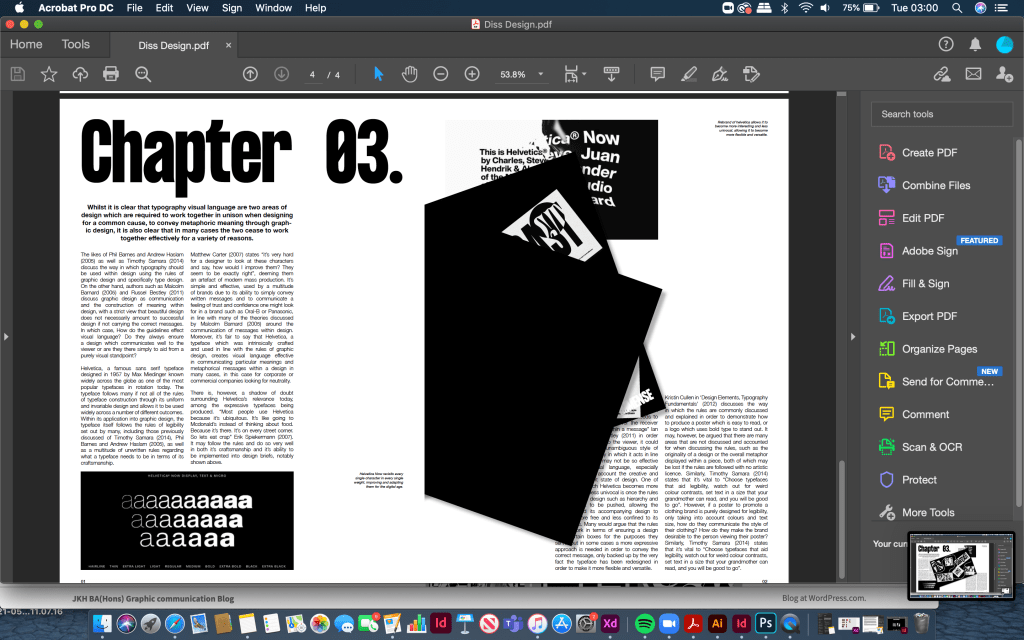Click the zoom out minus icon
This screenshot has width=1024, height=640.
point(440,74)
